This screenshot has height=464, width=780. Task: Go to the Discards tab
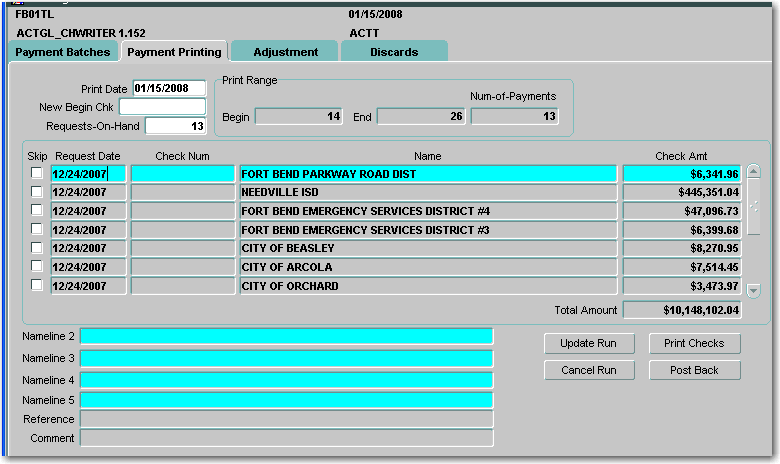pyautogui.click(x=394, y=52)
